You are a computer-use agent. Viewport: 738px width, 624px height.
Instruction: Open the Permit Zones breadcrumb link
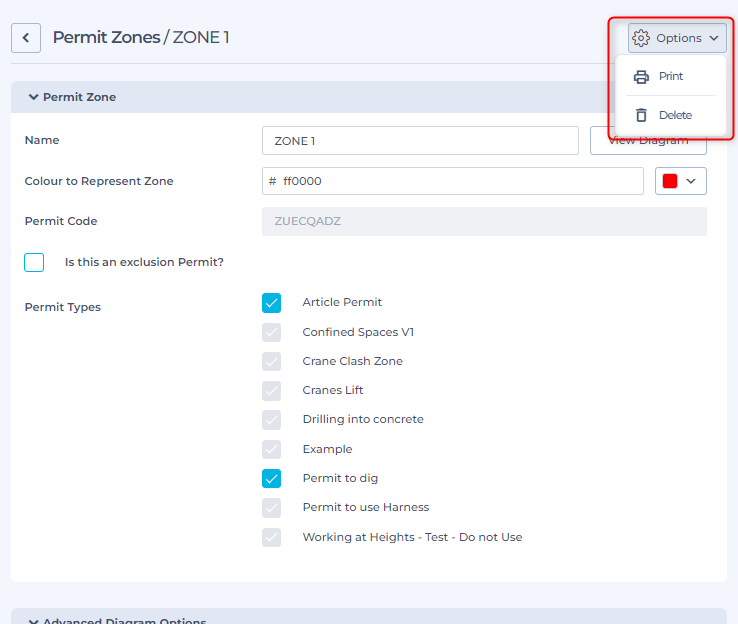[106, 38]
